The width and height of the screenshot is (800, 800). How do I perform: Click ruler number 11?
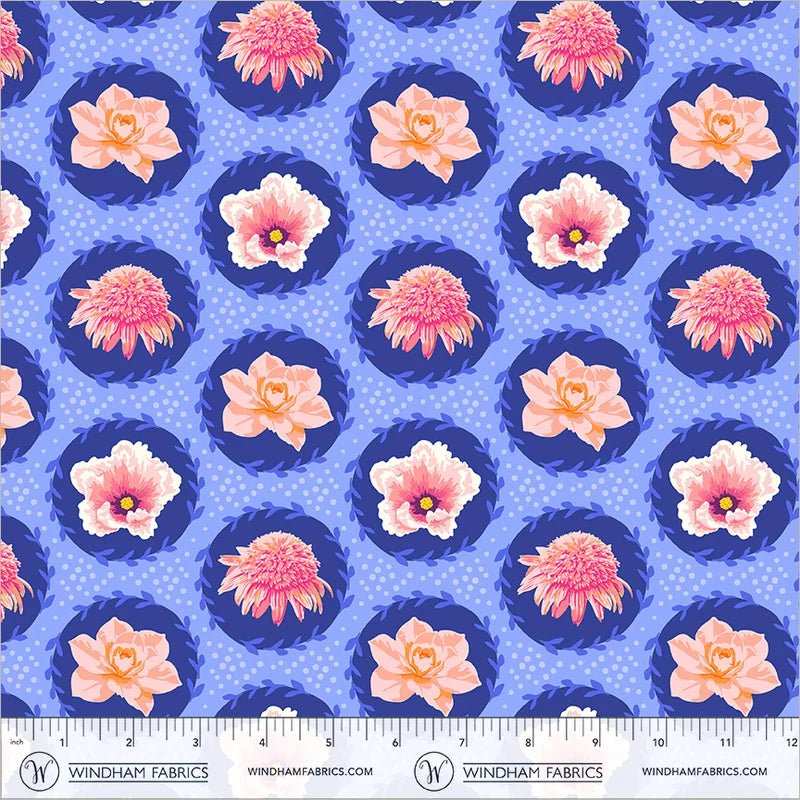[726, 742]
